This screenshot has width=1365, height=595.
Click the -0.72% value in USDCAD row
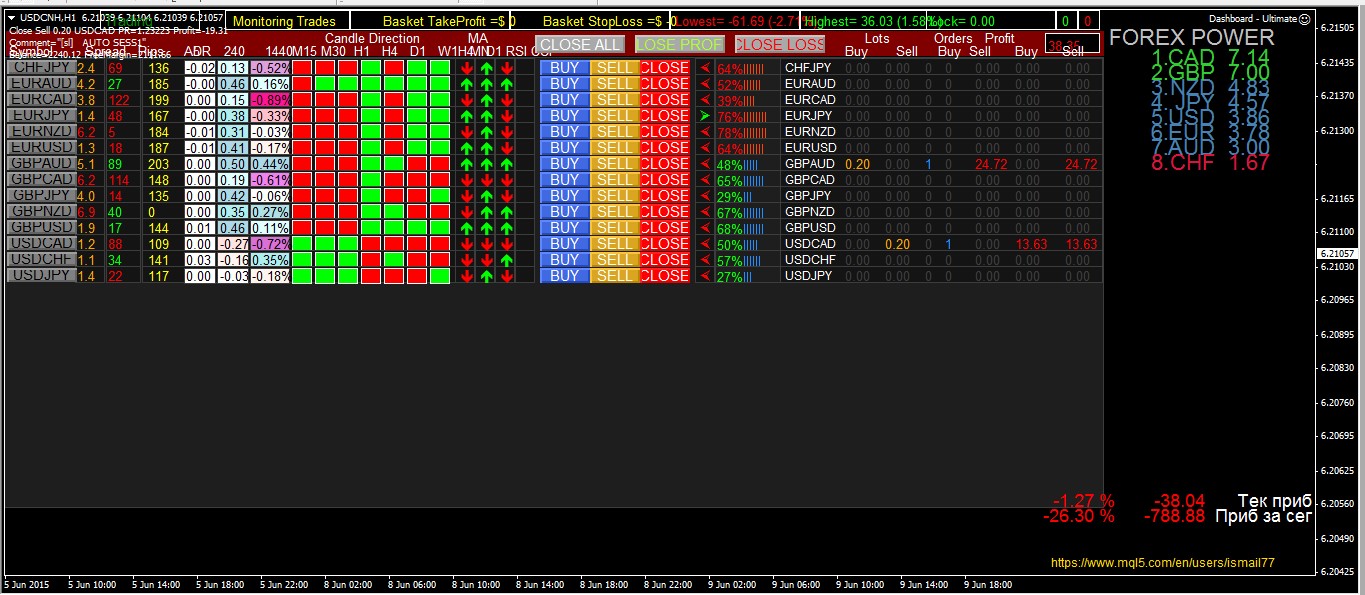point(270,244)
